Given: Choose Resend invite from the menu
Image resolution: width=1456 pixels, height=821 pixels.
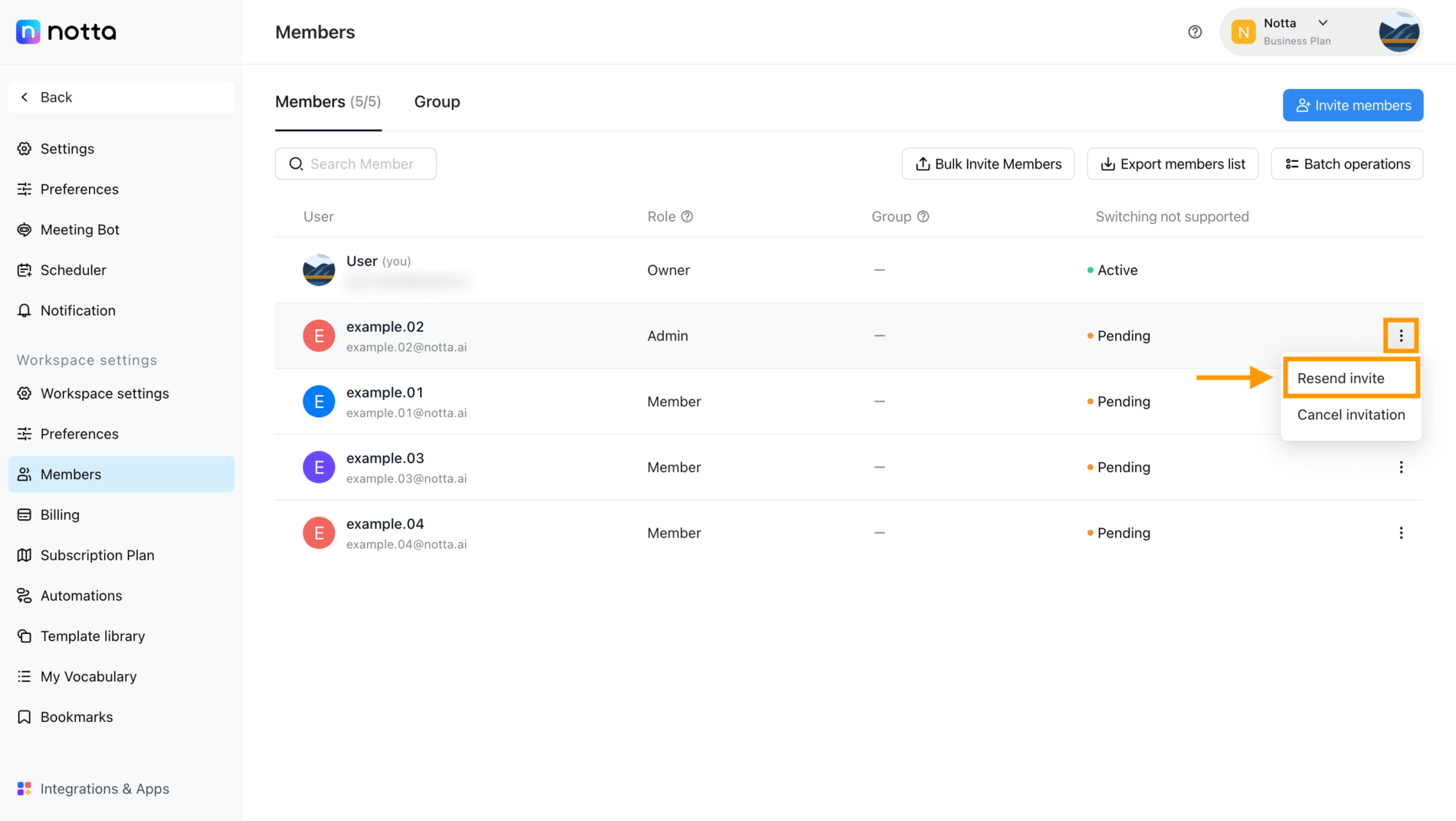Looking at the screenshot, I should point(1351,378).
